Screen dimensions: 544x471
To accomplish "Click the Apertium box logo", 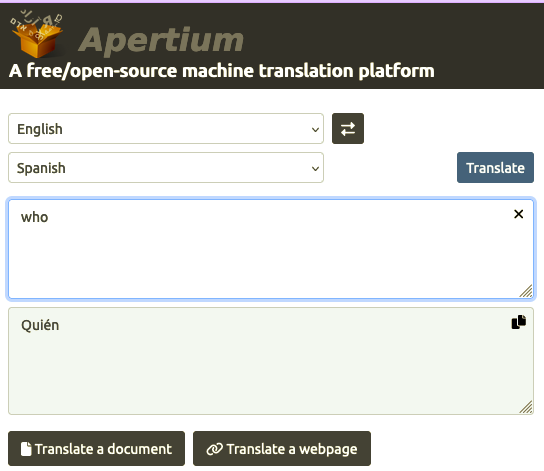I will click(37, 34).
